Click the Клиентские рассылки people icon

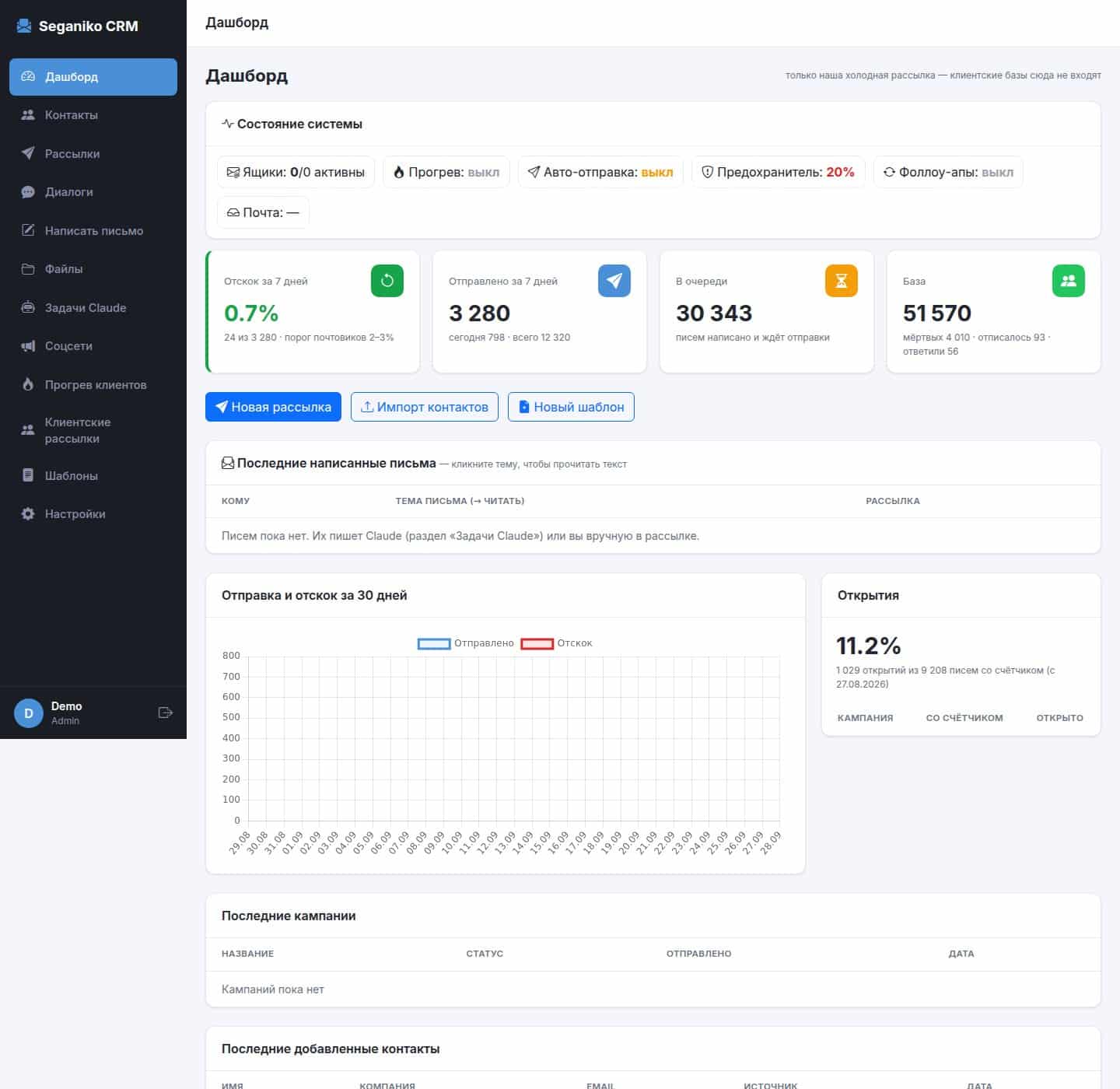click(28, 430)
